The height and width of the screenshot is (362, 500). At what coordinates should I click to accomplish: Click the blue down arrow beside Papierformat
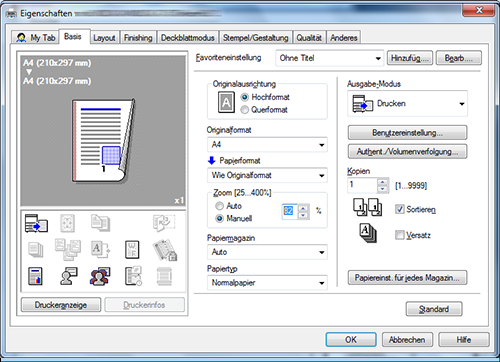point(212,161)
